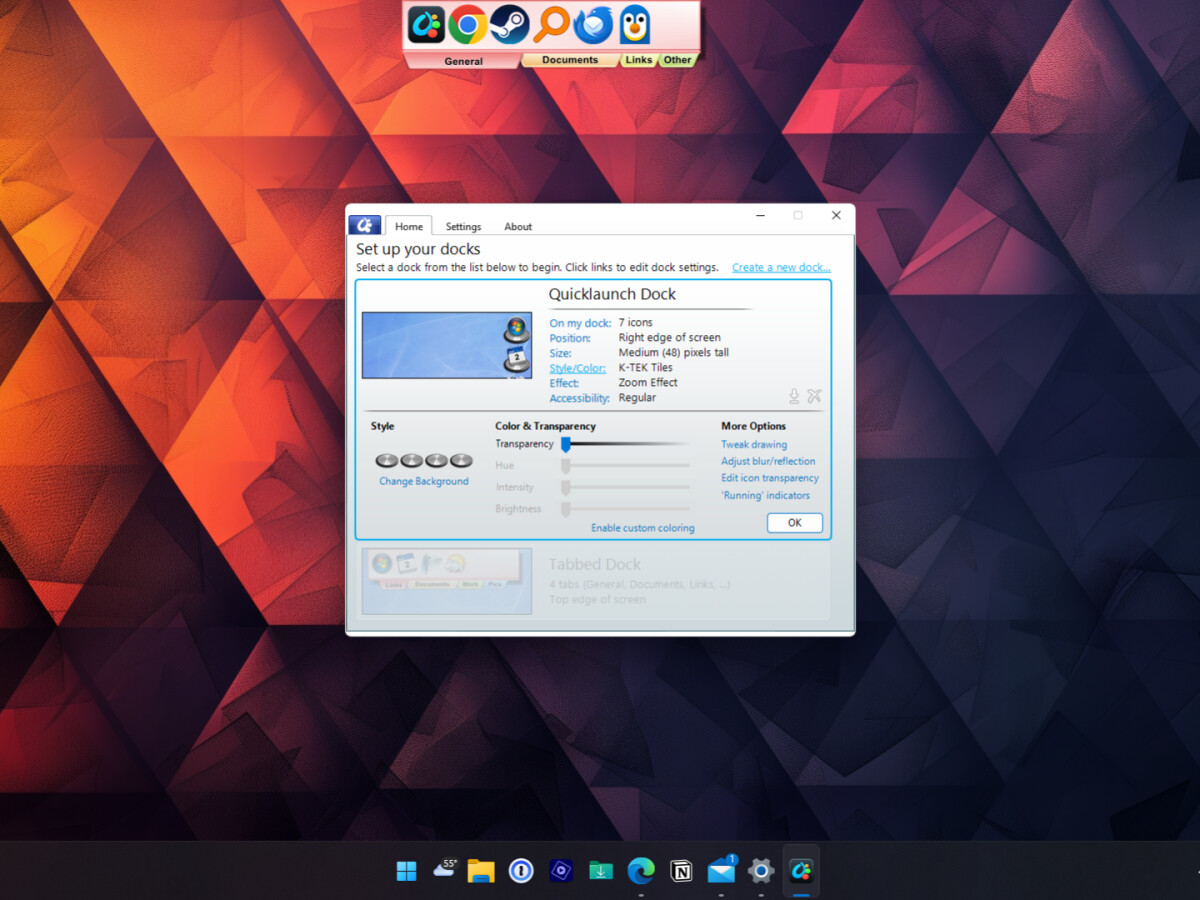Click Change Background link
Screen dimensions: 1200x900
[424, 481]
